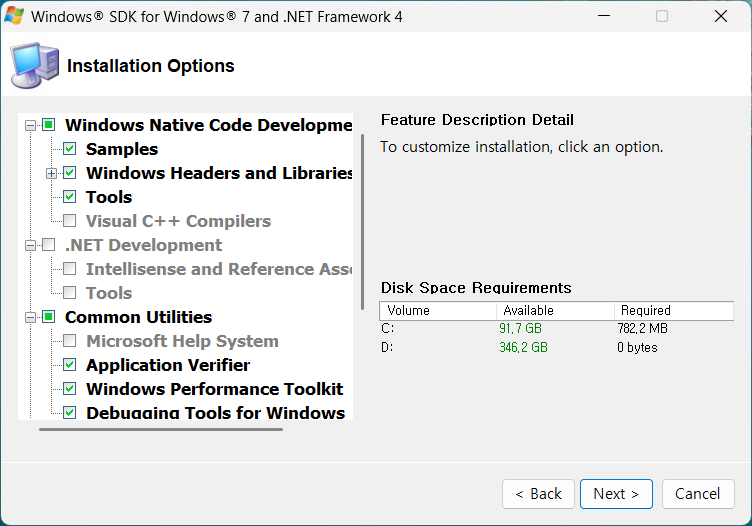Select the Windows Performance Toolkit label
The width and height of the screenshot is (752, 526).
point(214,389)
